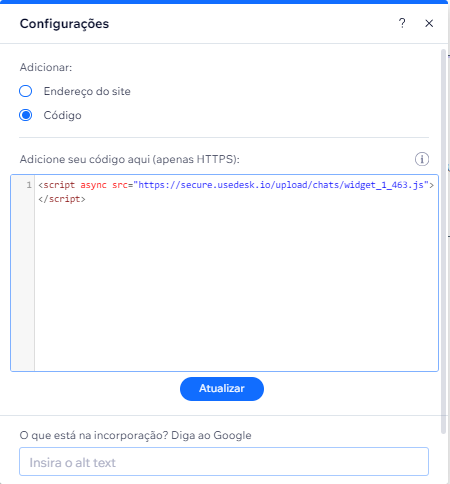Click the Código label text
Image resolution: width=450 pixels, height=484 pixels.
[62, 115]
